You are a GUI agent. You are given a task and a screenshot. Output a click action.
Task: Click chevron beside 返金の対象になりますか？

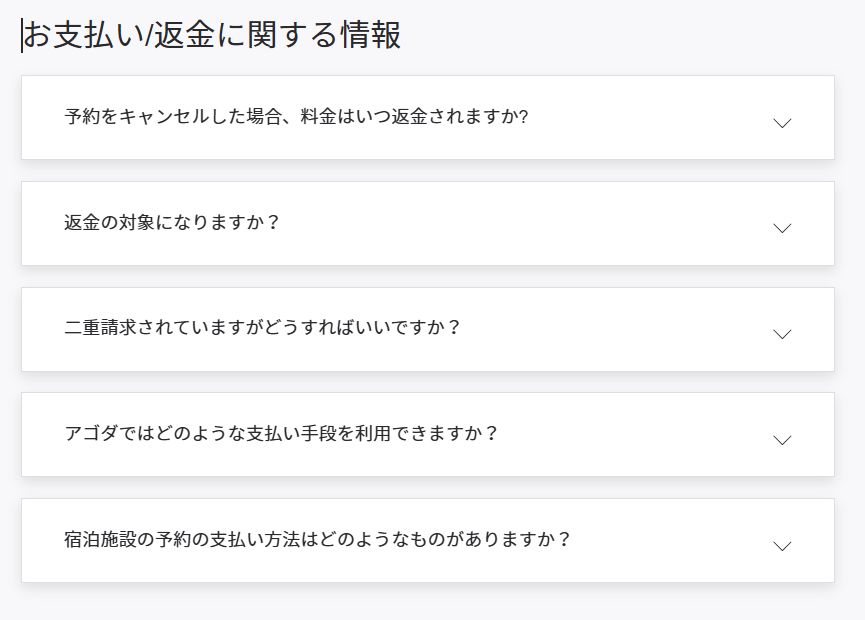783,228
